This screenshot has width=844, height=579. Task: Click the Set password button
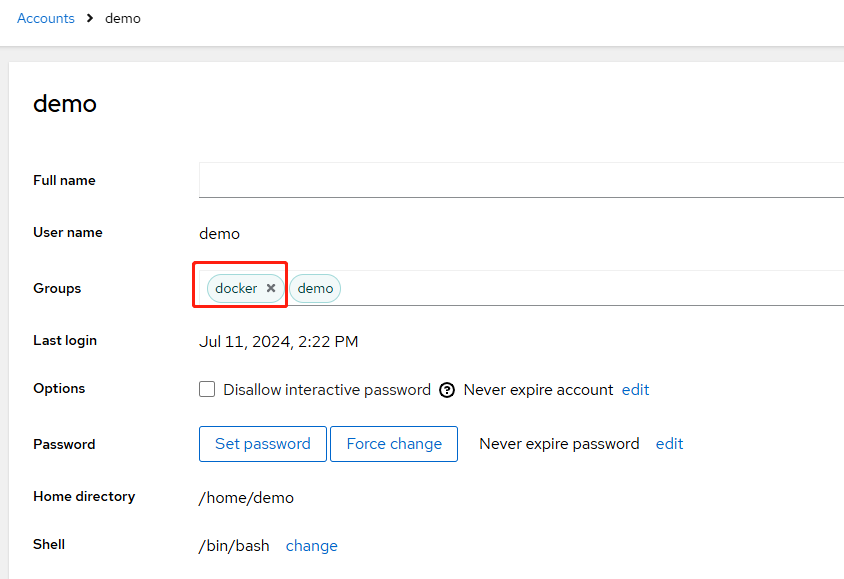pos(262,444)
